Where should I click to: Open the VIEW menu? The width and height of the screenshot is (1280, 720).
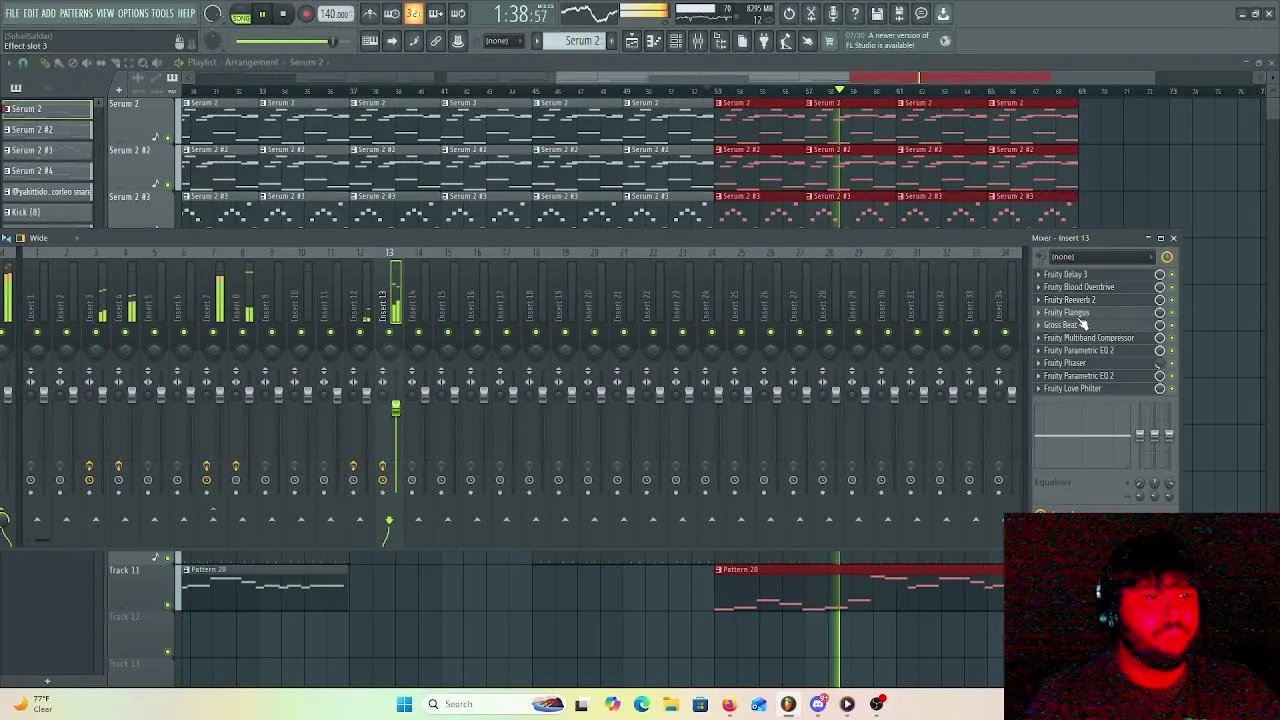[x=105, y=14]
